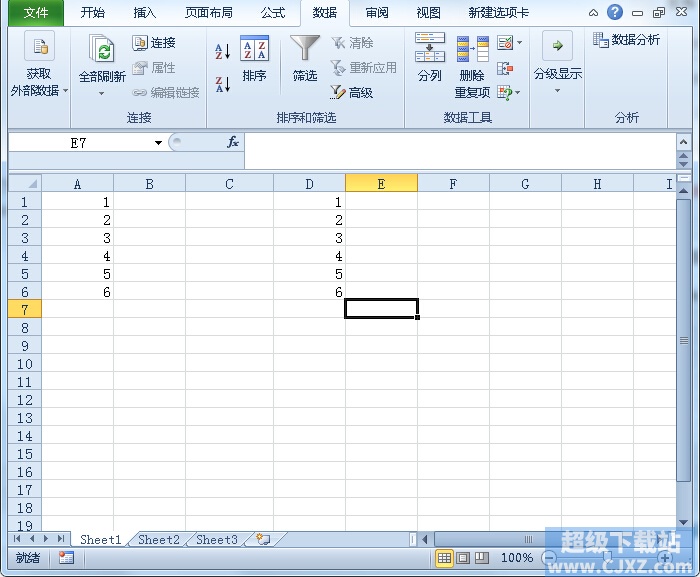
Task: Select the Sheet2 worksheet tab
Action: coord(158,539)
